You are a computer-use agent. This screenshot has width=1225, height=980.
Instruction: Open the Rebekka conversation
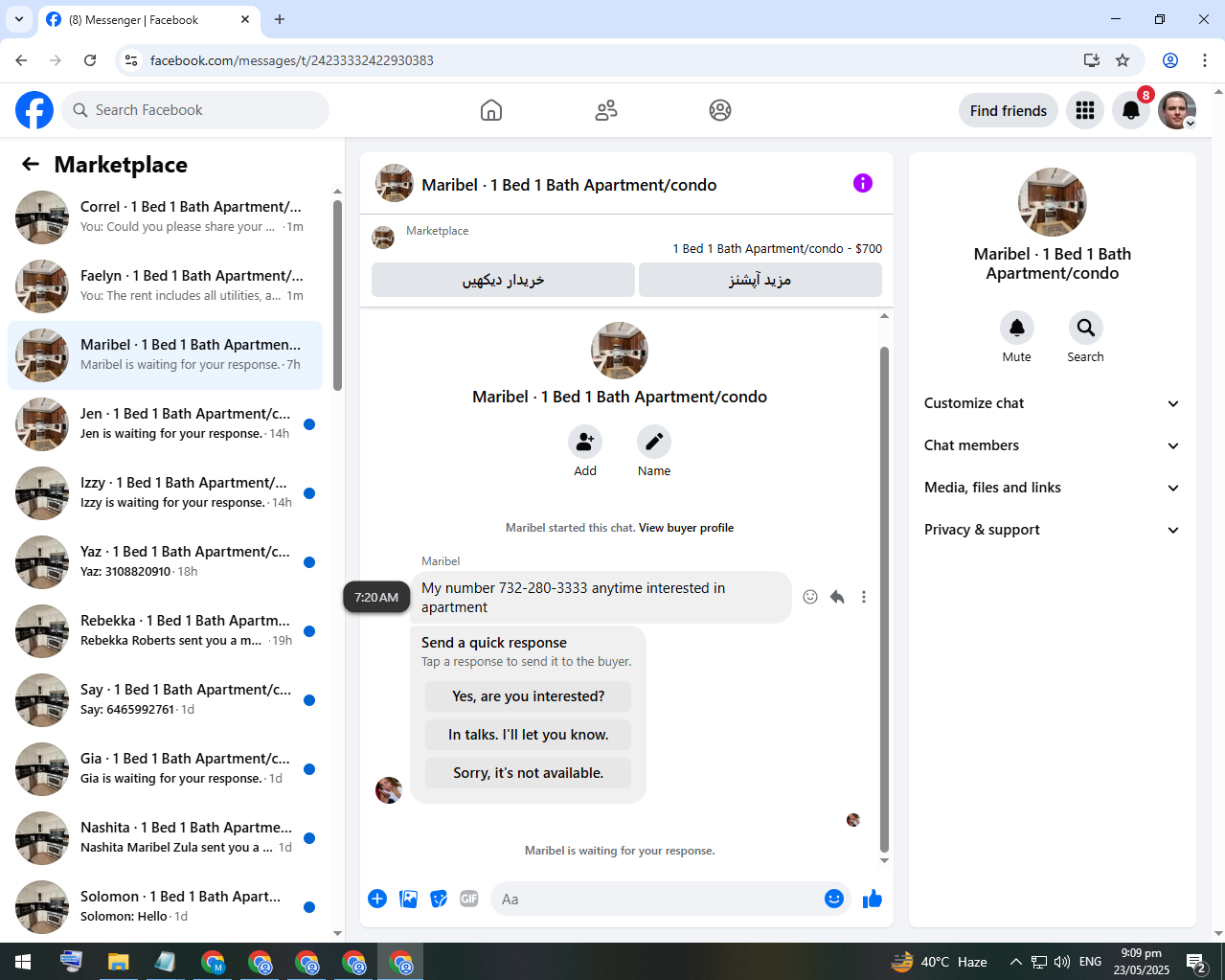165,631
